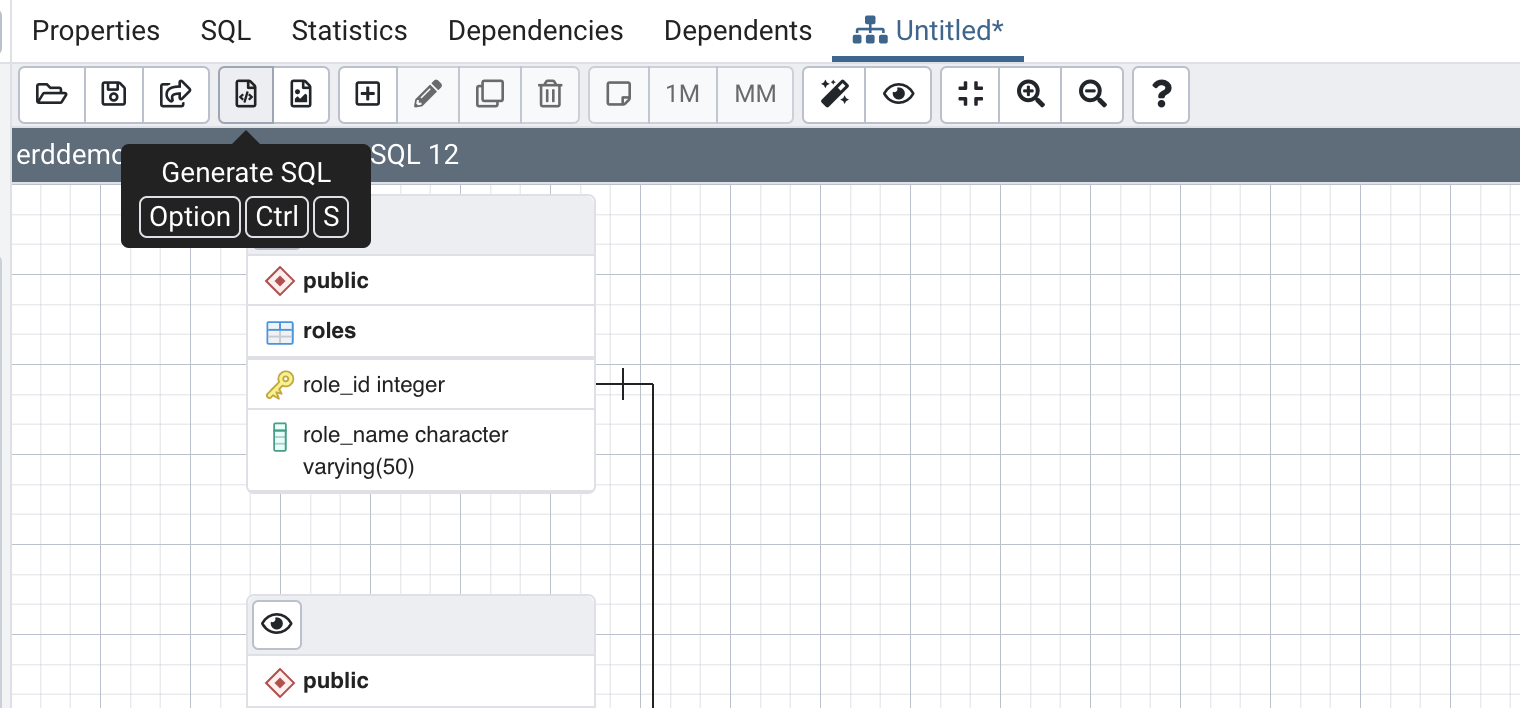Open the load project folder icon

coord(52,95)
